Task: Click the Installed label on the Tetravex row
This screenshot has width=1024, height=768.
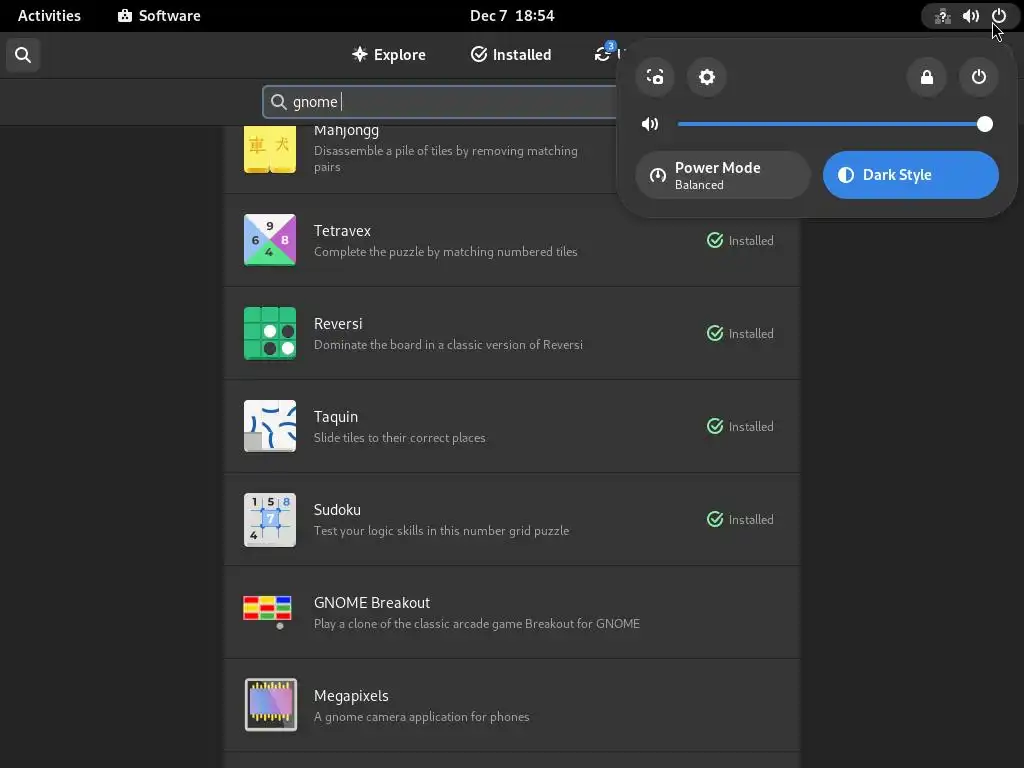Action: pyautogui.click(x=751, y=241)
